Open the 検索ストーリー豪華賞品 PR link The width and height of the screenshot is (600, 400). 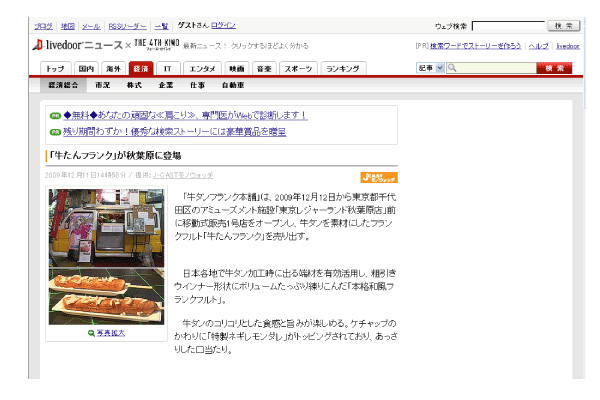tap(174, 132)
